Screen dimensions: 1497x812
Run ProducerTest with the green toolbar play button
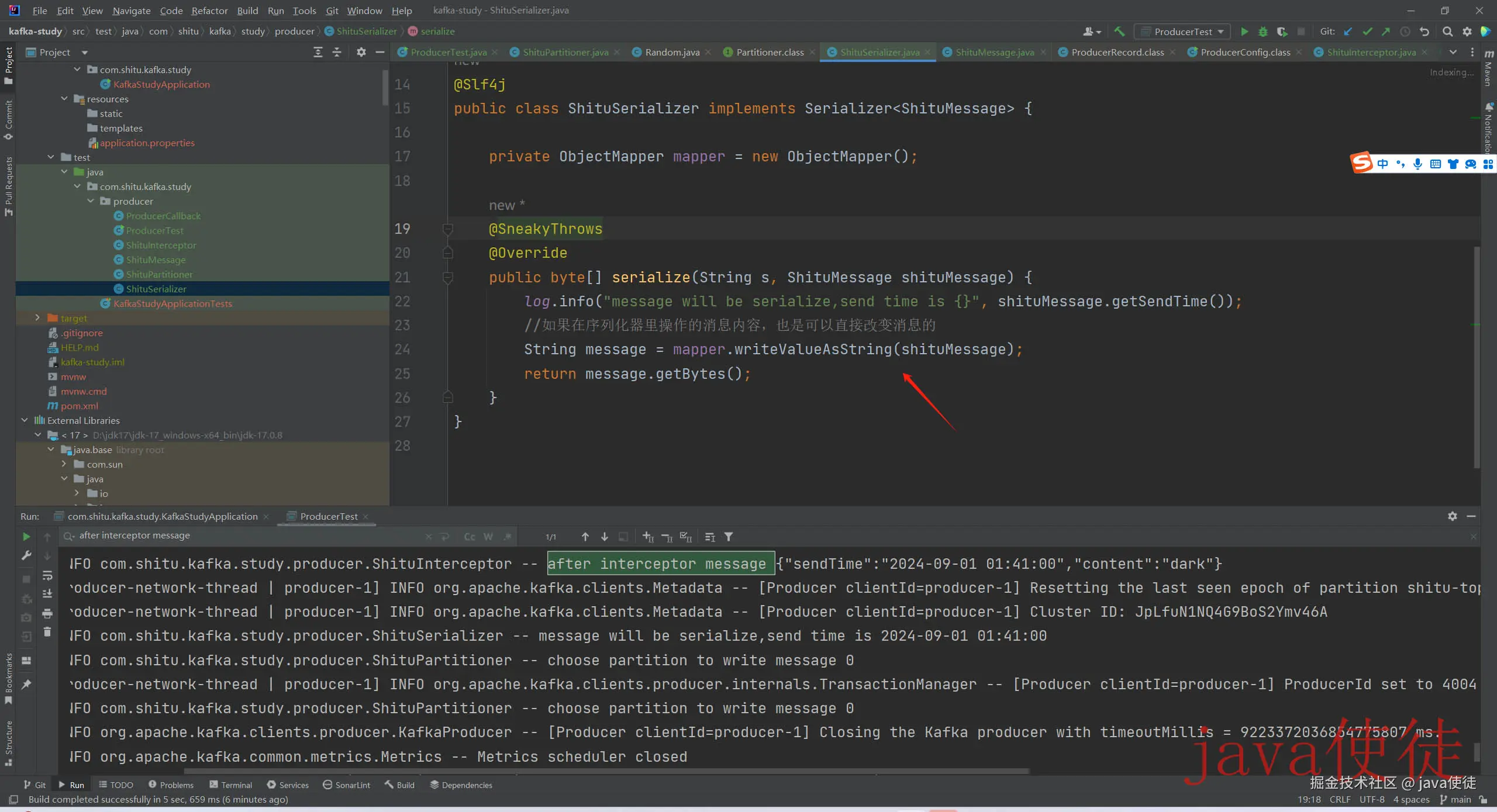click(1244, 32)
